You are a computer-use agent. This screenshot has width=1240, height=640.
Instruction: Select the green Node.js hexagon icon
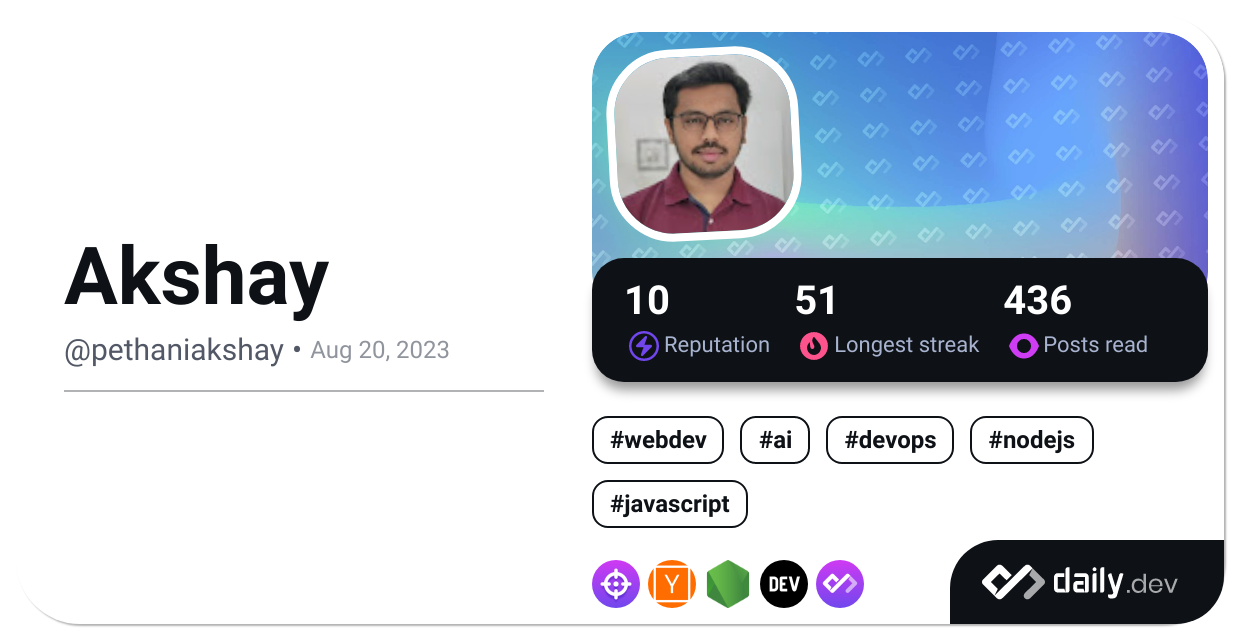click(x=728, y=584)
